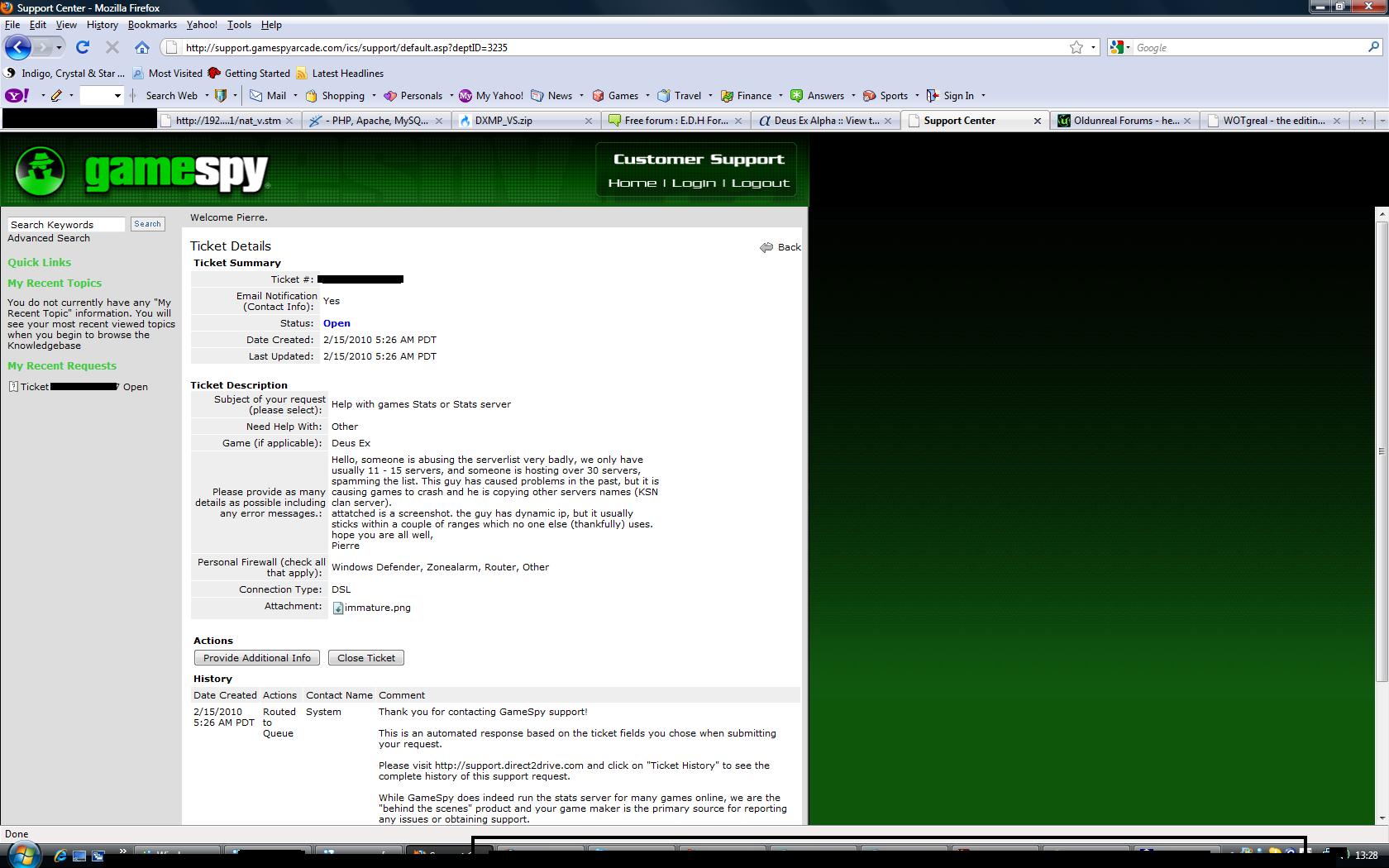Open Travel from the Yahoo toolbar
1389x868 pixels.
[x=679, y=95]
